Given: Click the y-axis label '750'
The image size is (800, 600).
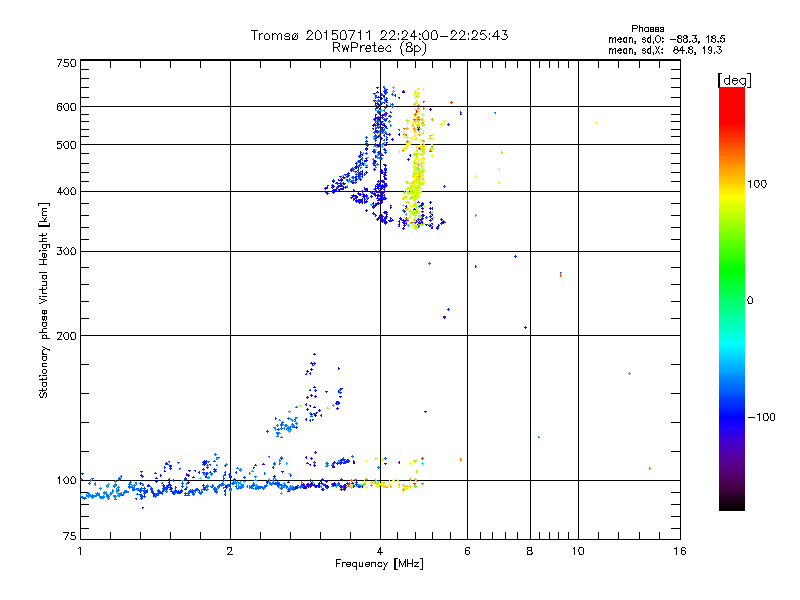Looking at the screenshot, I should click(66, 63).
